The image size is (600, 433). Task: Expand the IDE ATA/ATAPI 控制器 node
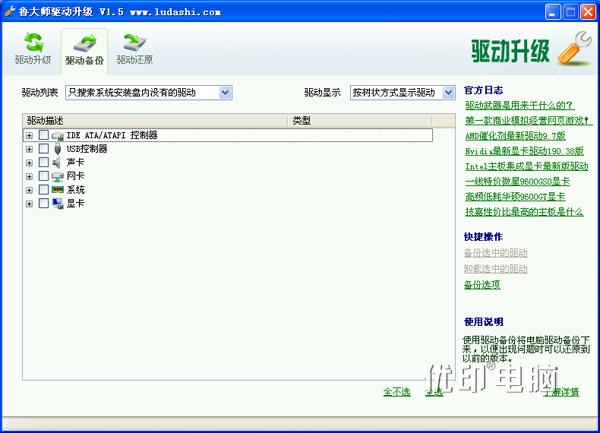coord(29,135)
